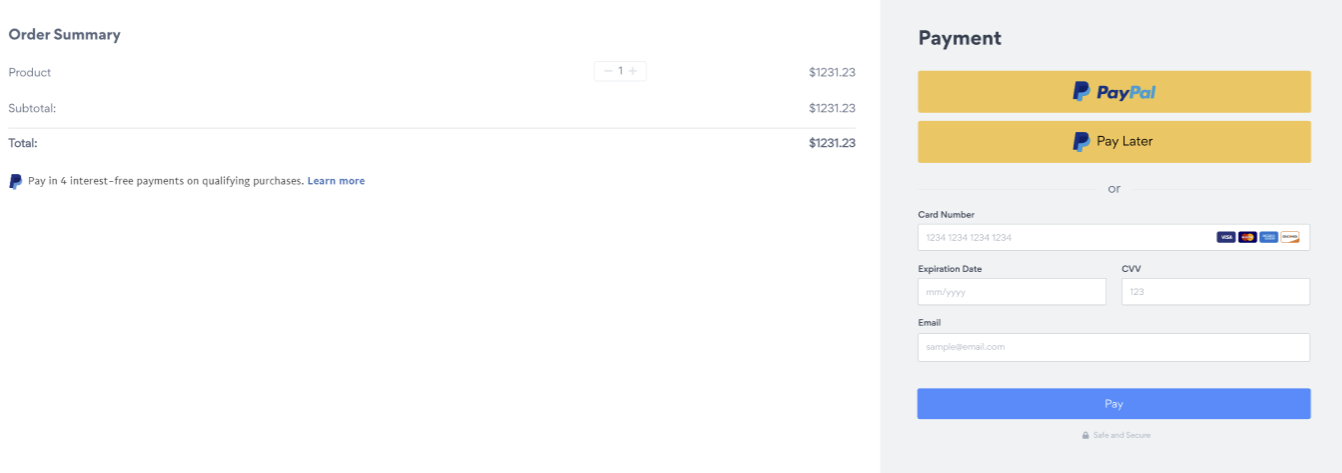Click the Mastercard logo icon

(1247, 237)
